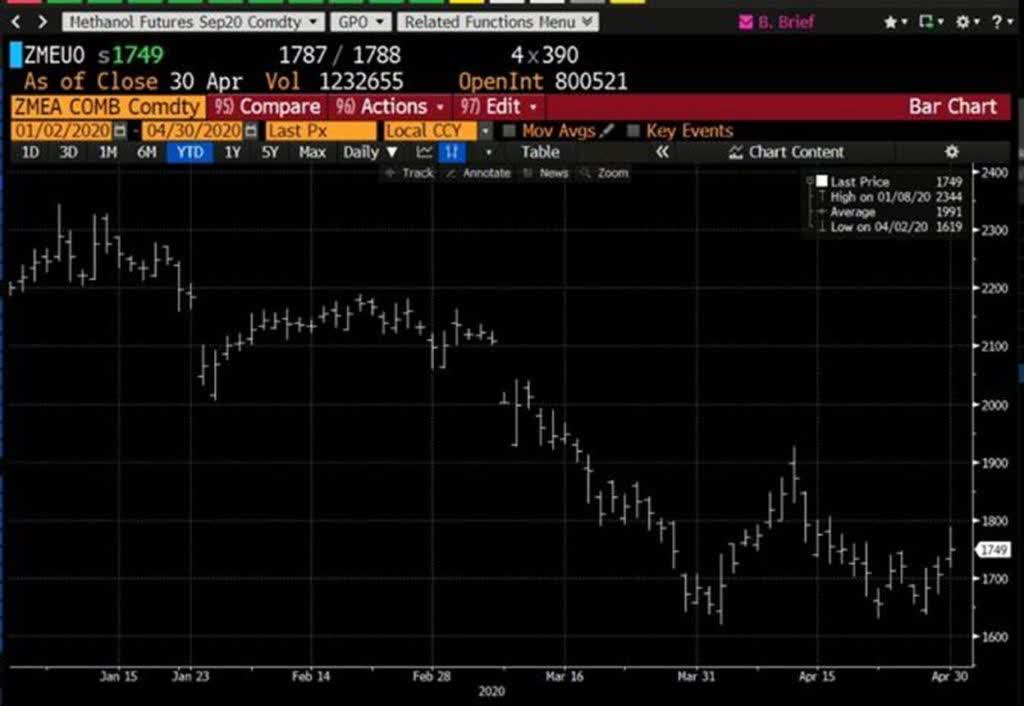Enable the Mov Avgs checkbox
Screen dimensions: 1024x706
click(509, 131)
